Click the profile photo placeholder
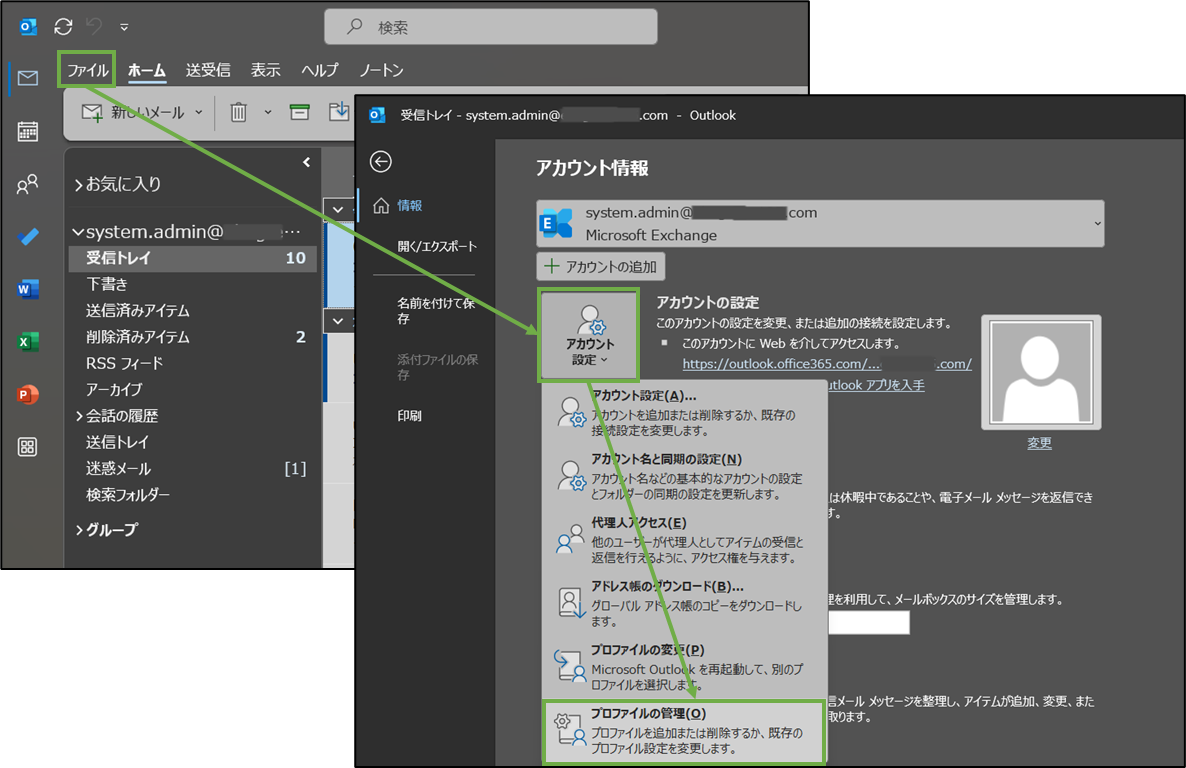This screenshot has height=768, width=1186. (x=1041, y=372)
